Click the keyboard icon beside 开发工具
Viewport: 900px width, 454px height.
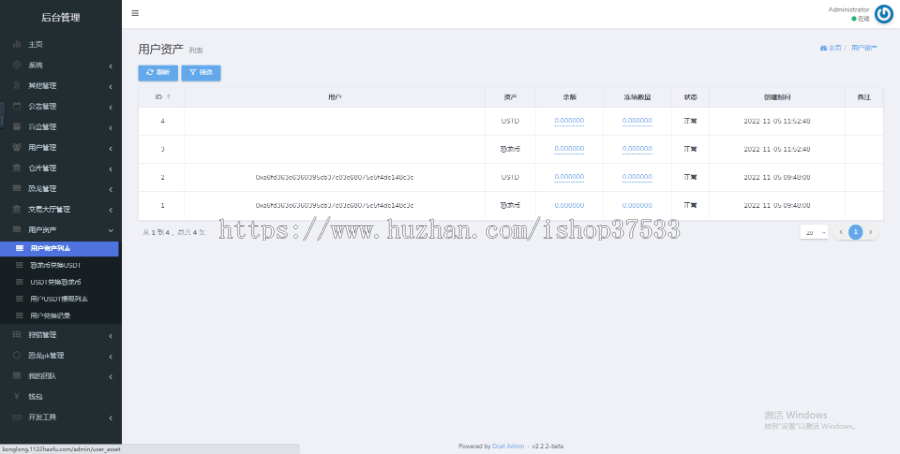coord(17,417)
